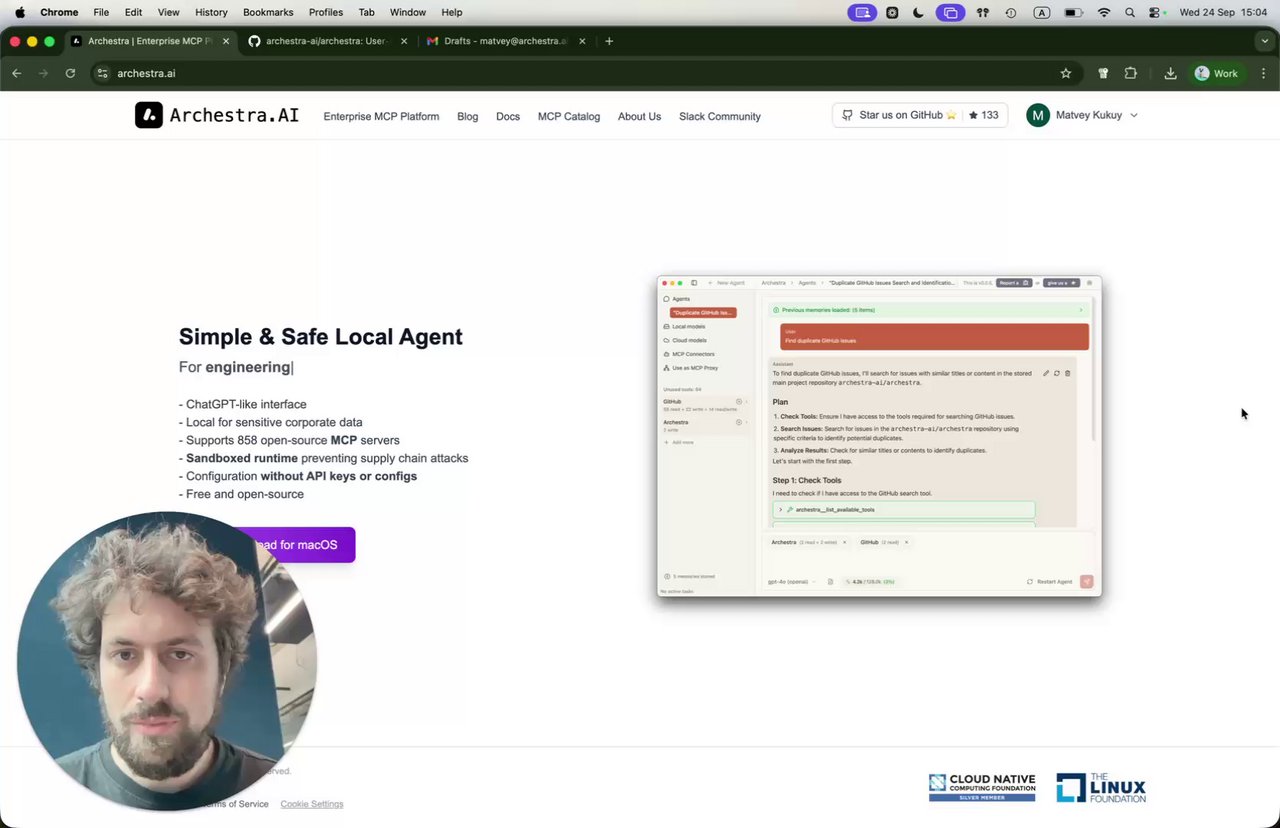
Task: Open Chrome tab search chevron
Action: 1265,41
